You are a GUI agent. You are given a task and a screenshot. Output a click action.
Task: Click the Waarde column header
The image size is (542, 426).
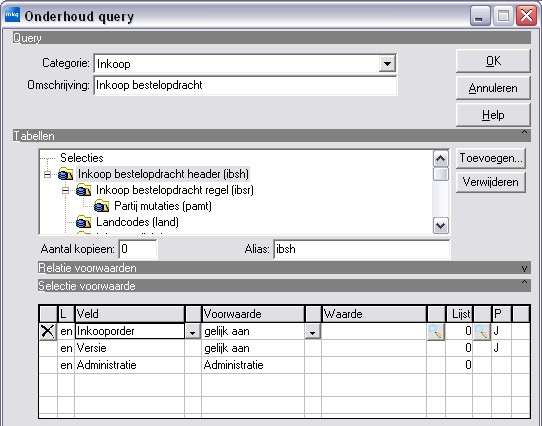(374, 314)
